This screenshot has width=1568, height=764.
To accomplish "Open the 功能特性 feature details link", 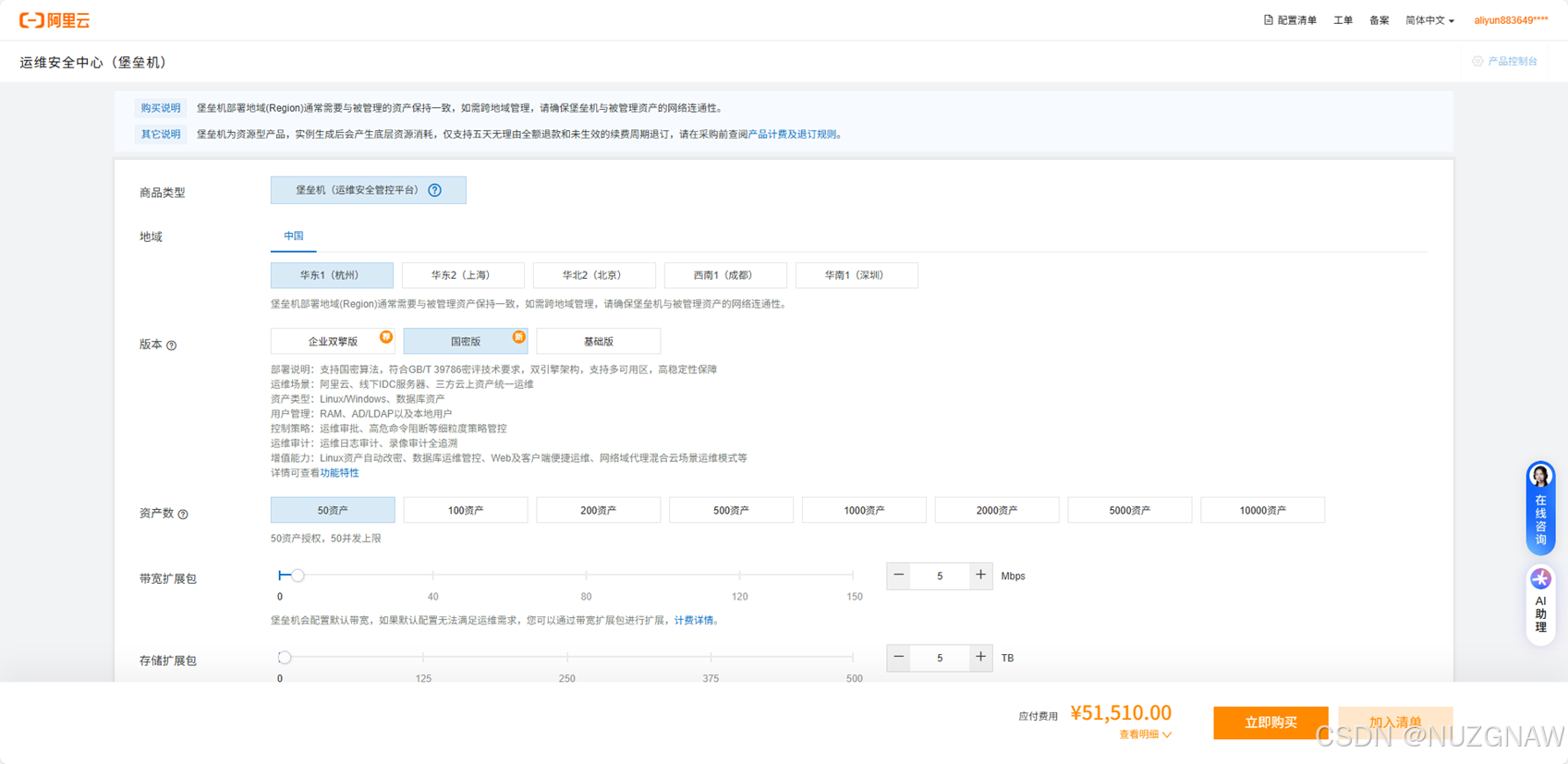I will [339, 473].
